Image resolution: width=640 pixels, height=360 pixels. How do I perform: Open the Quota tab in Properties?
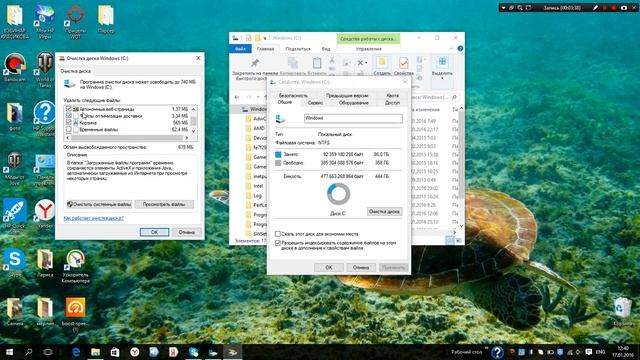click(392, 95)
